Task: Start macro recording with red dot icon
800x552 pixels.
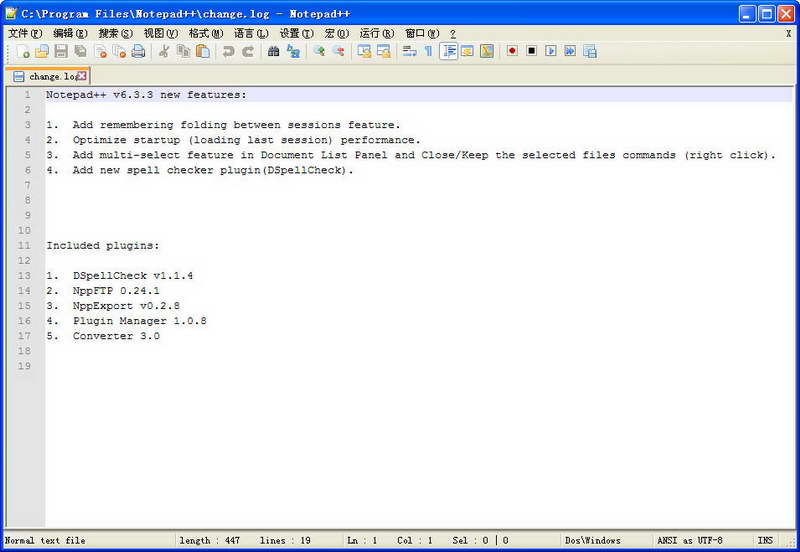Action: (512, 51)
